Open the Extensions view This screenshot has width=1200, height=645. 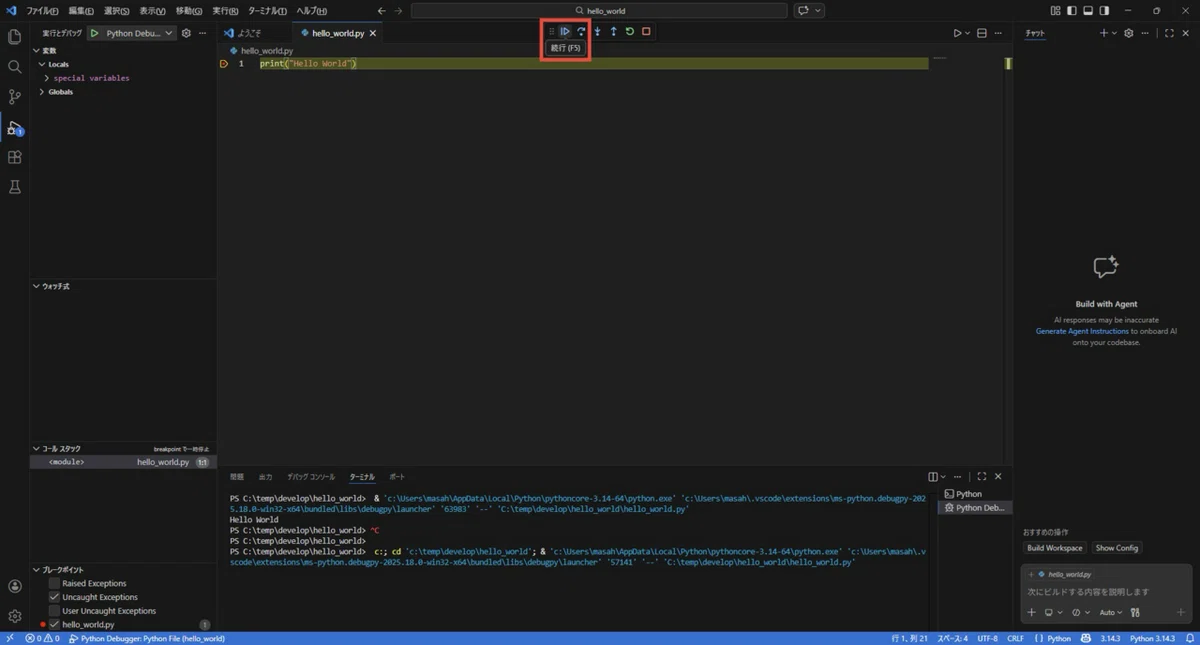(x=14, y=158)
